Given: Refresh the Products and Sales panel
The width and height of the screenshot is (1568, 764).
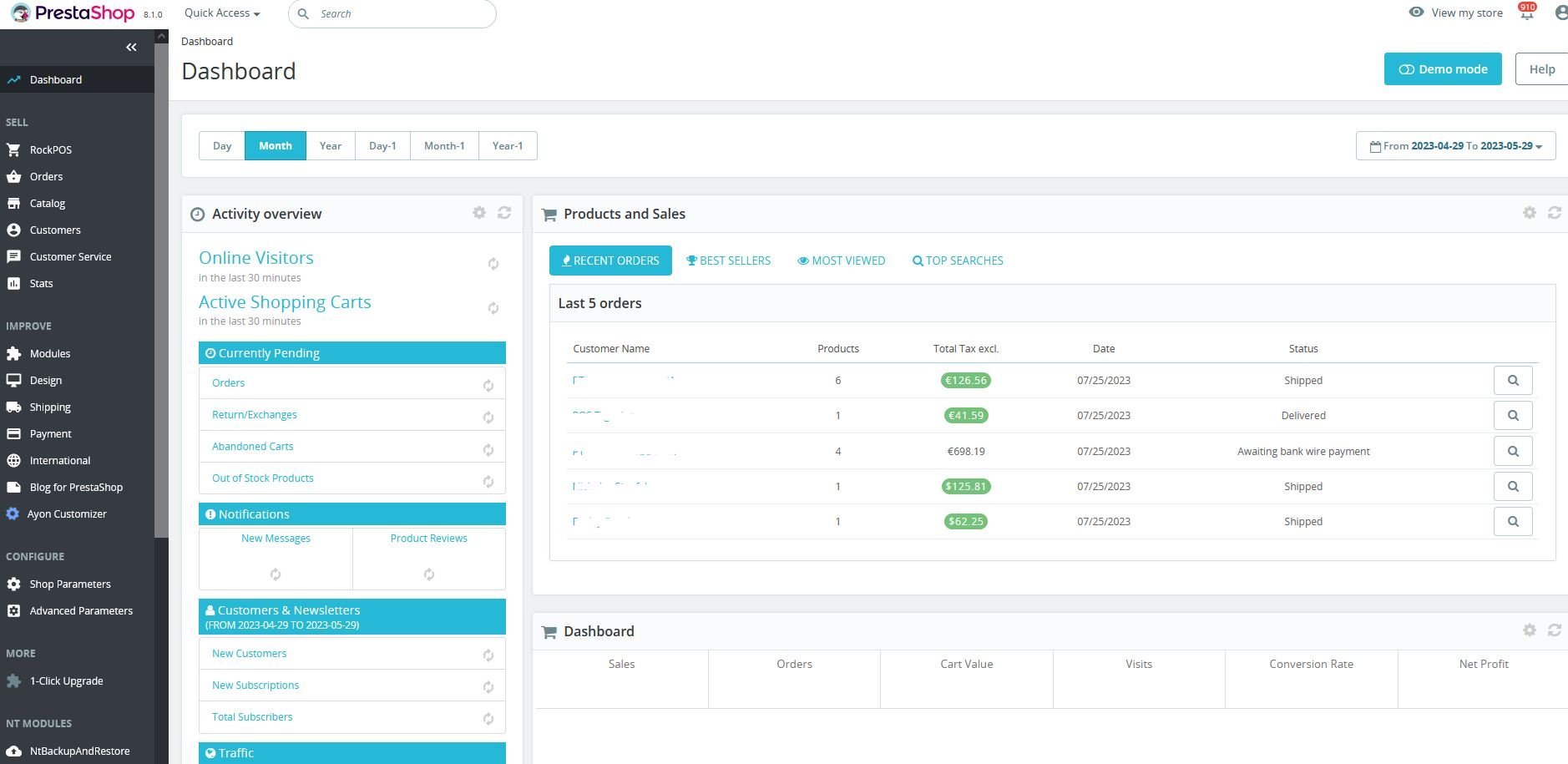Looking at the screenshot, I should tap(1554, 213).
